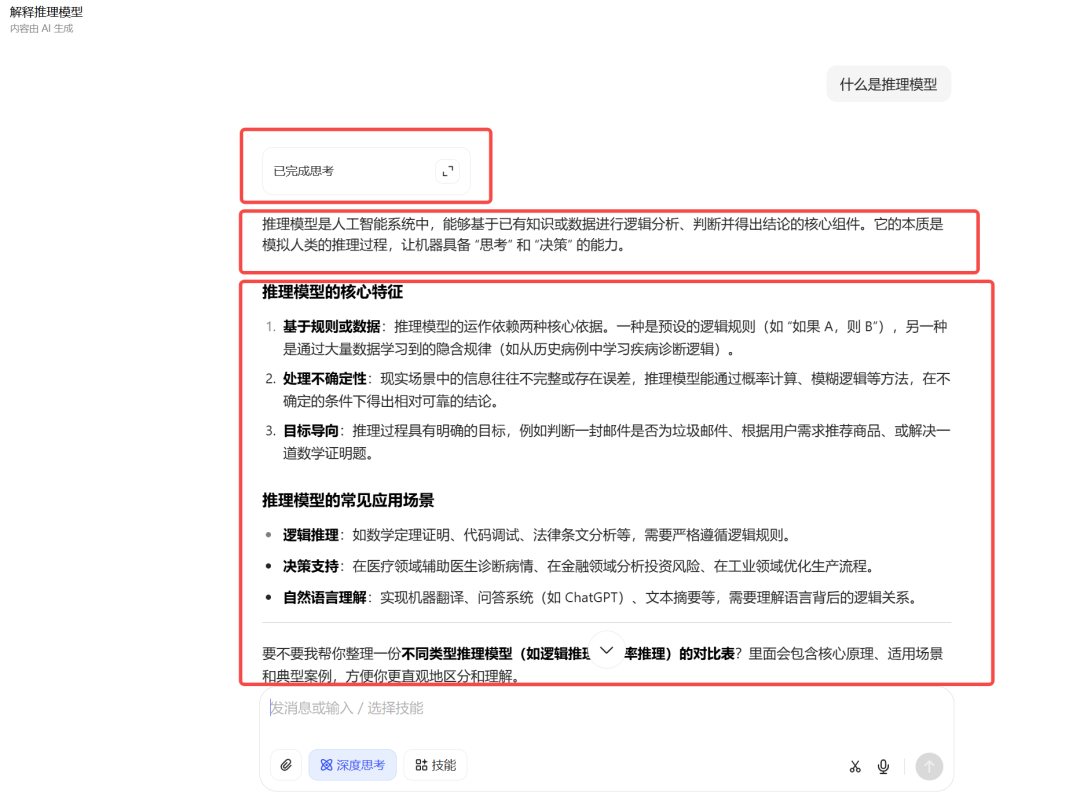Viewport: 1080px width, 799px height.
Task: Click the bullet term 自然语言理解
Action: (324, 597)
